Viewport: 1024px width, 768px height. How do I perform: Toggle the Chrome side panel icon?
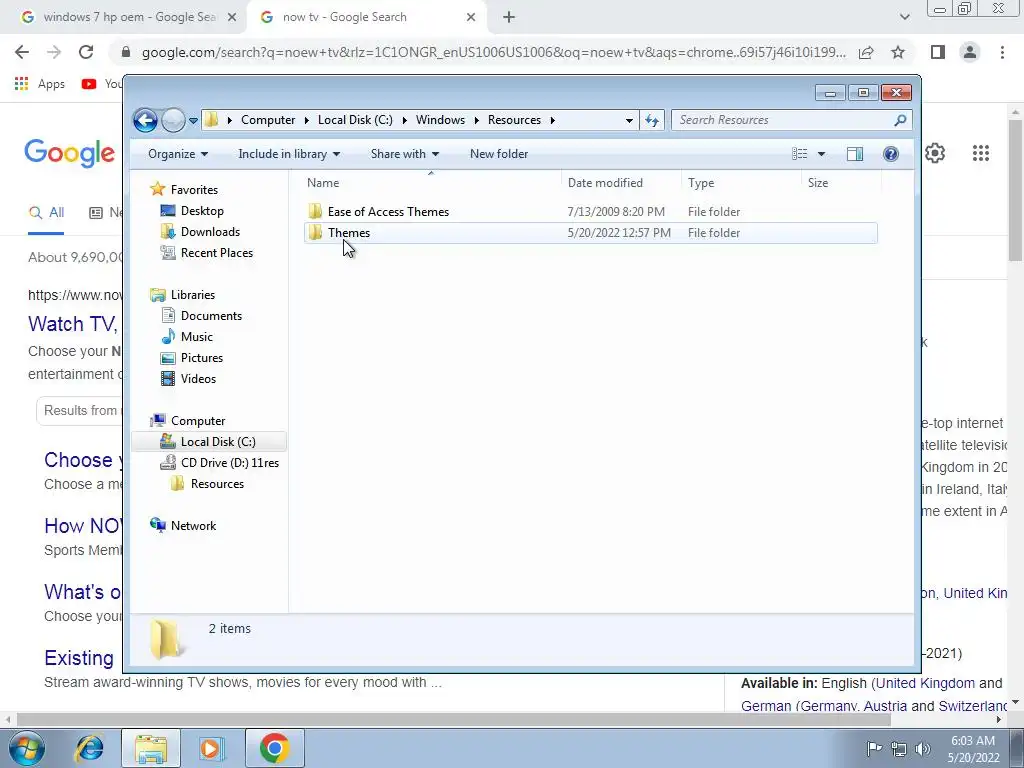938,52
